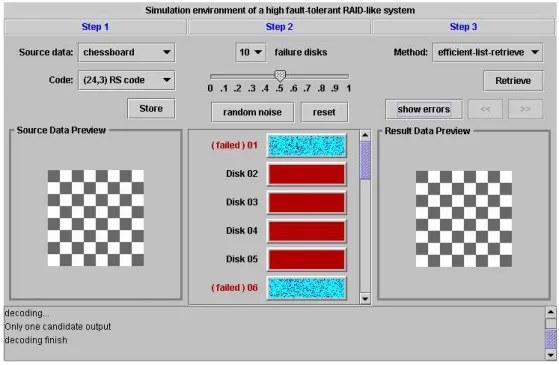Click the log panel scroll down arrow
This screenshot has width=559, height=365.
pos(551,355)
